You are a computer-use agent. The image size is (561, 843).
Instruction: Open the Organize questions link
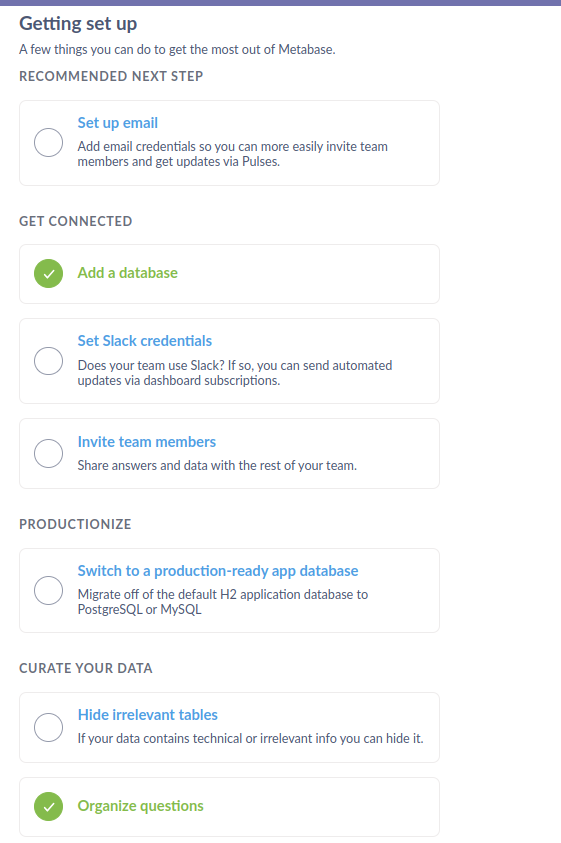(140, 806)
